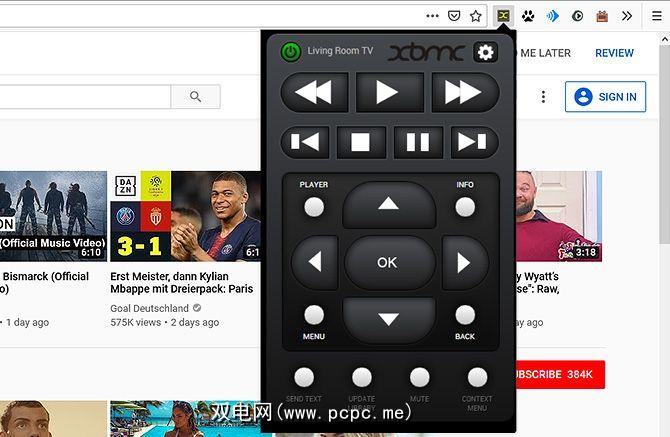
Task: Open title 'Erst Meister, dann Kylian Mbappe'
Action: pos(182,282)
